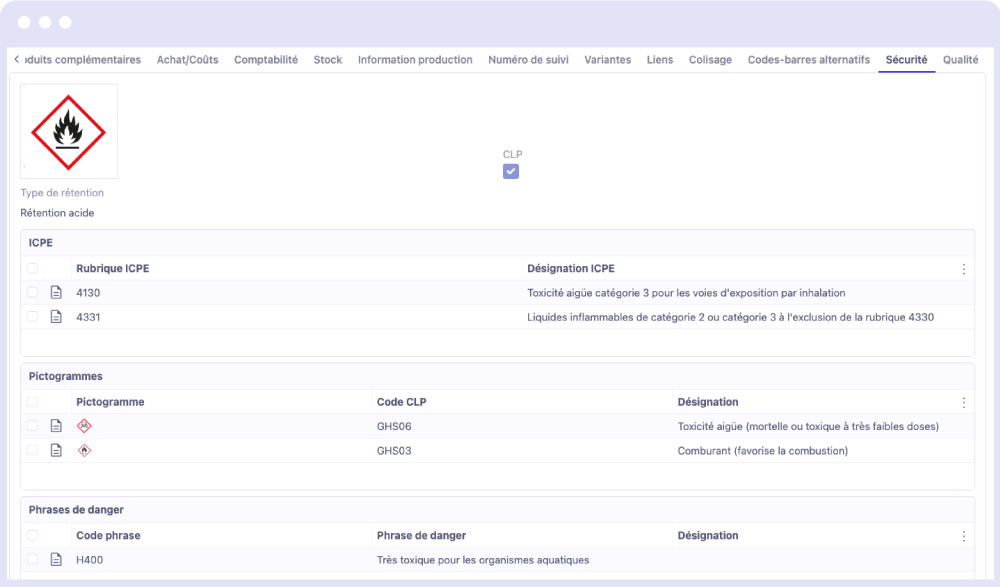Viewport: 1000px width, 587px height.
Task: Sort by Code CLP column header
Action: 403,402
